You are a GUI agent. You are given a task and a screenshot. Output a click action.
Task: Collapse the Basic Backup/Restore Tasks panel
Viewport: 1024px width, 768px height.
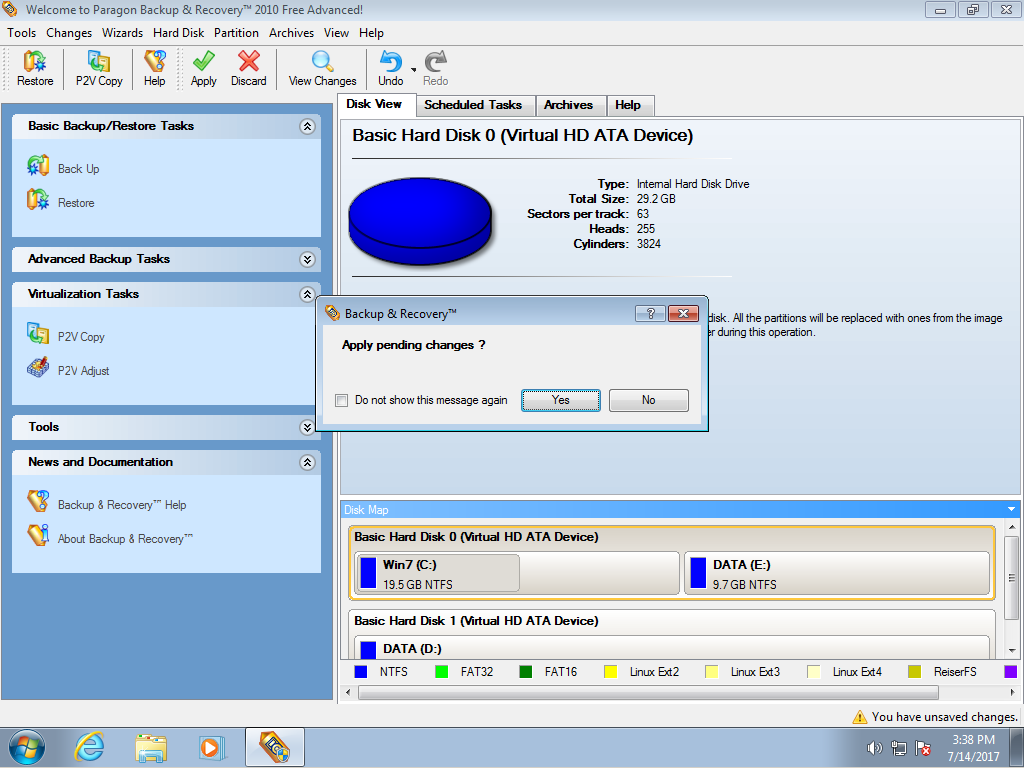pos(307,127)
